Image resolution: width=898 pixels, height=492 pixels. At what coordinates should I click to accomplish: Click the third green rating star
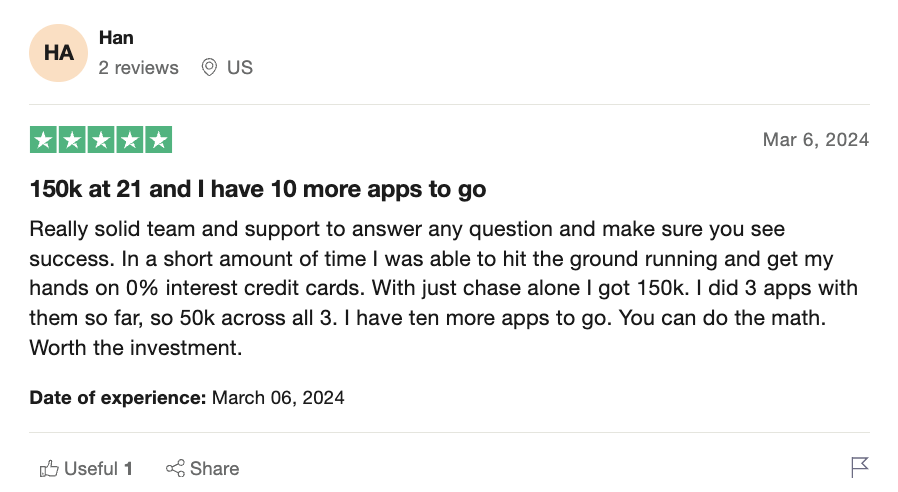click(x=101, y=140)
